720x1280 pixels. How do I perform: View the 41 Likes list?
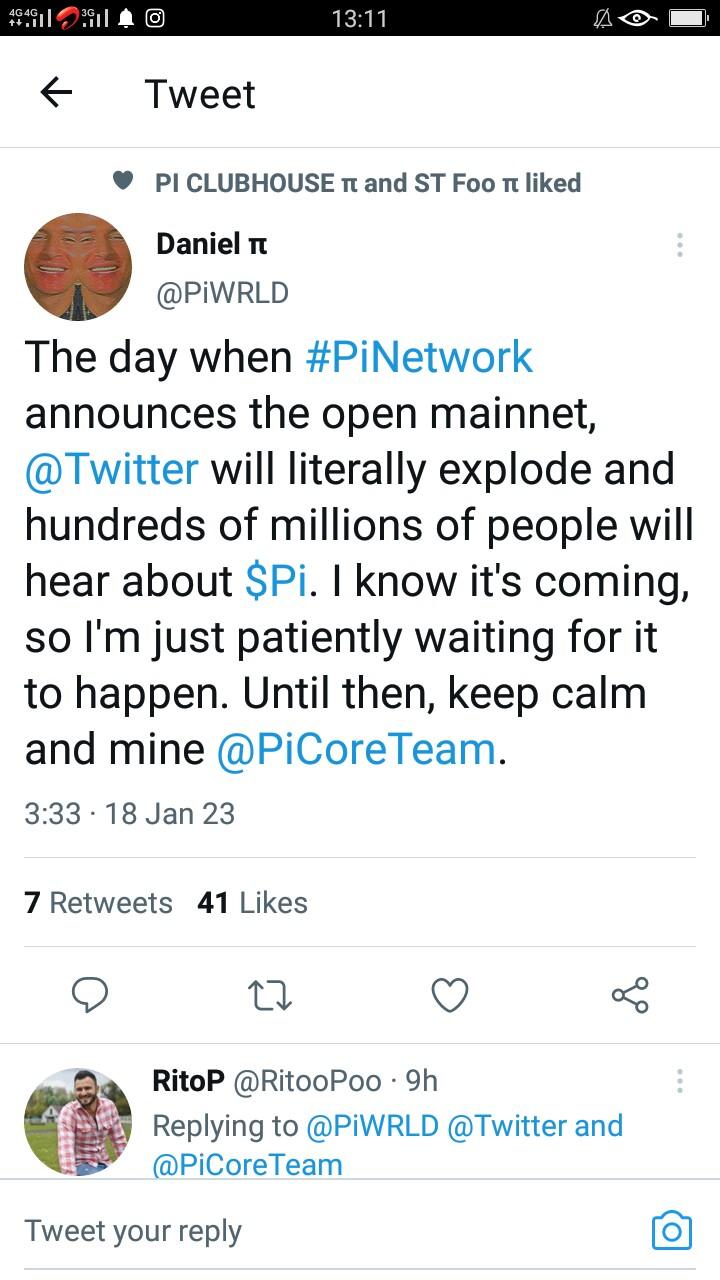point(252,903)
